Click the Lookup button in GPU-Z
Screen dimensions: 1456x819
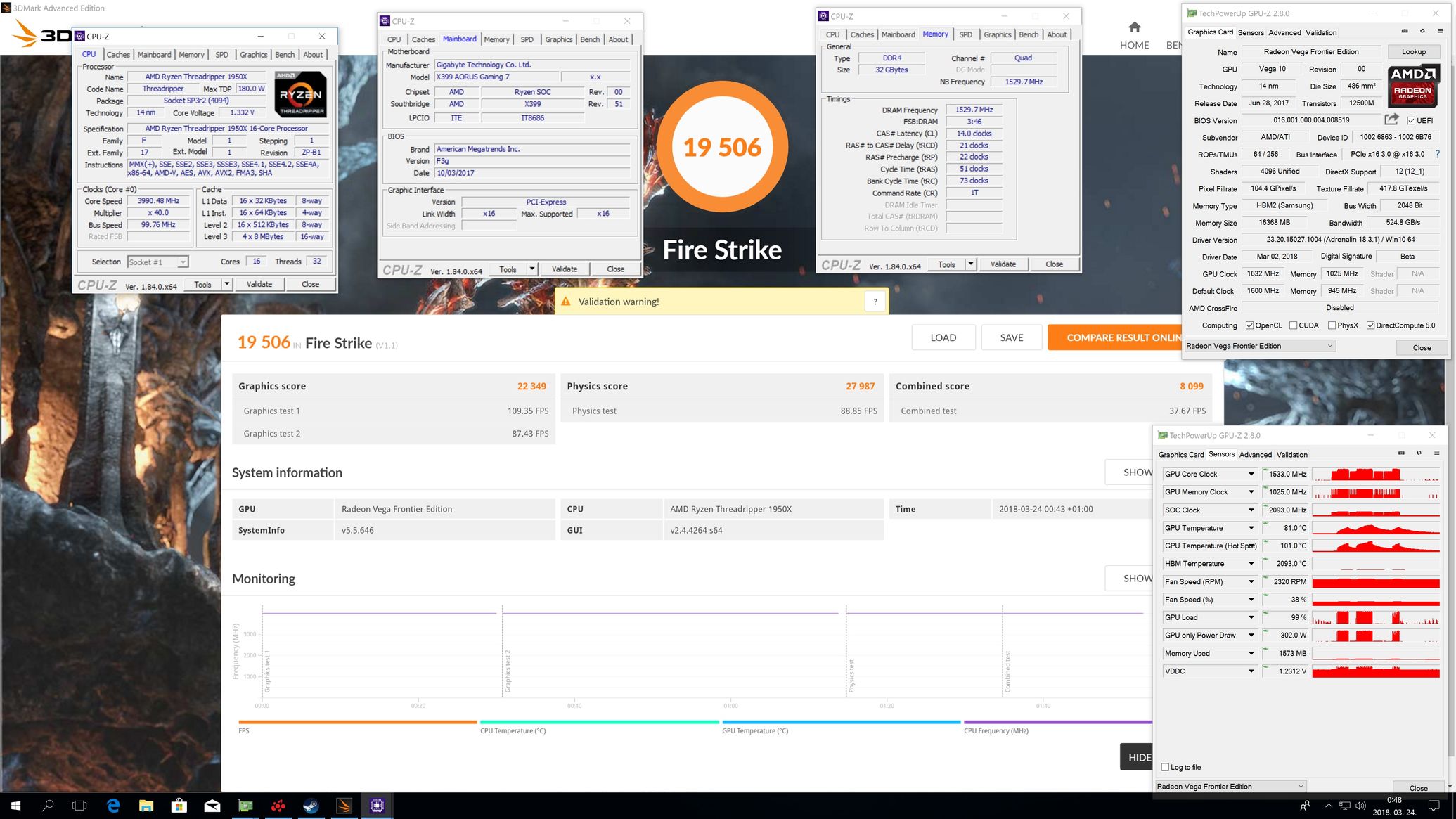click(1413, 52)
